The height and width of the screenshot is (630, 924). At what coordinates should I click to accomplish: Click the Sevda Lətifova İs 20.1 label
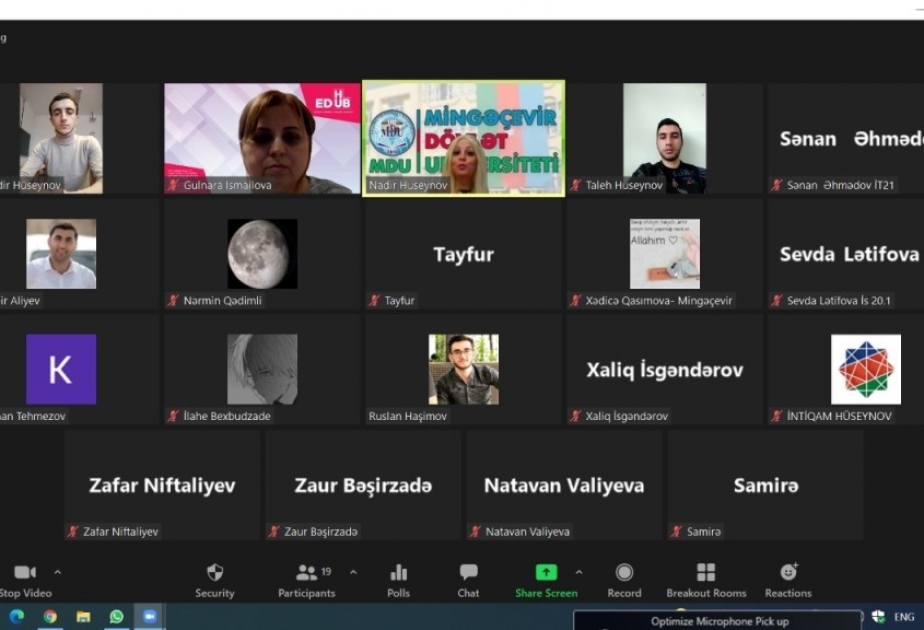point(839,301)
